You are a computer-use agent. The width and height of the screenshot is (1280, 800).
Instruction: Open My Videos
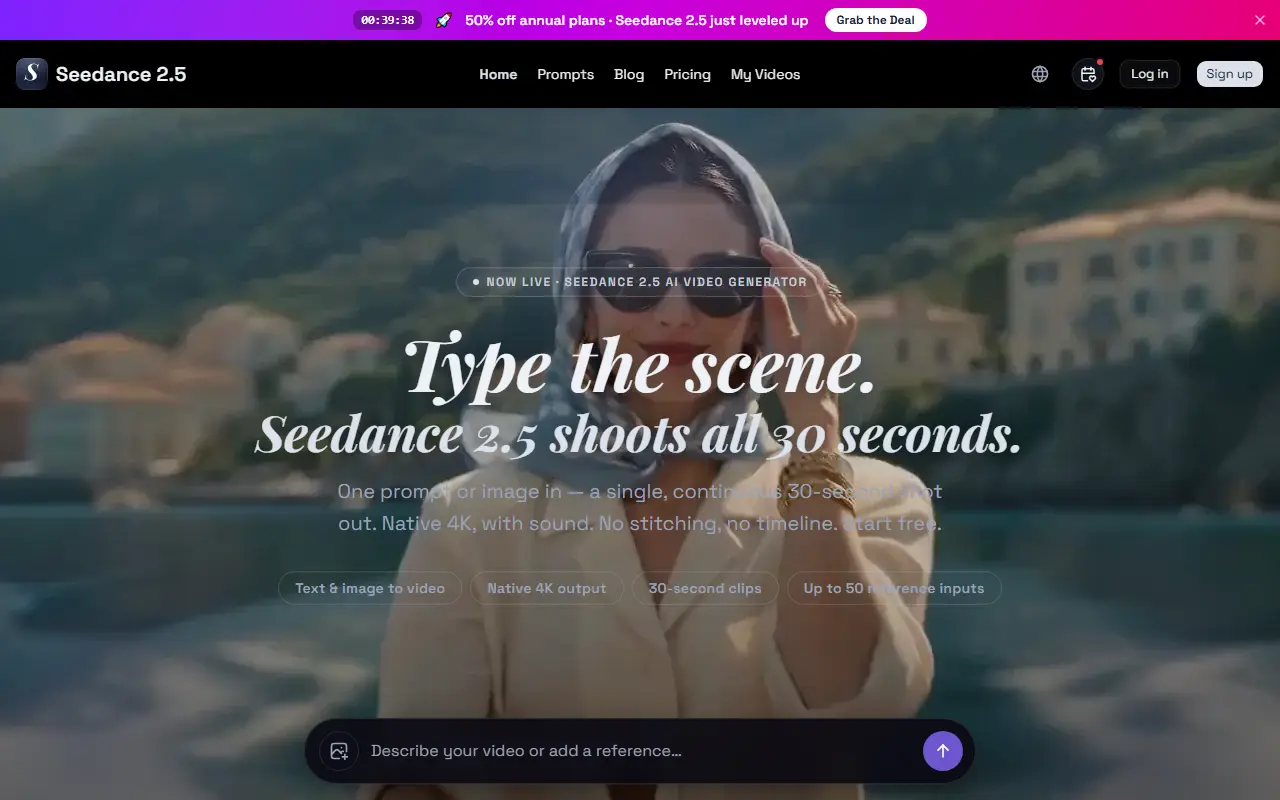pyautogui.click(x=766, y=74)
